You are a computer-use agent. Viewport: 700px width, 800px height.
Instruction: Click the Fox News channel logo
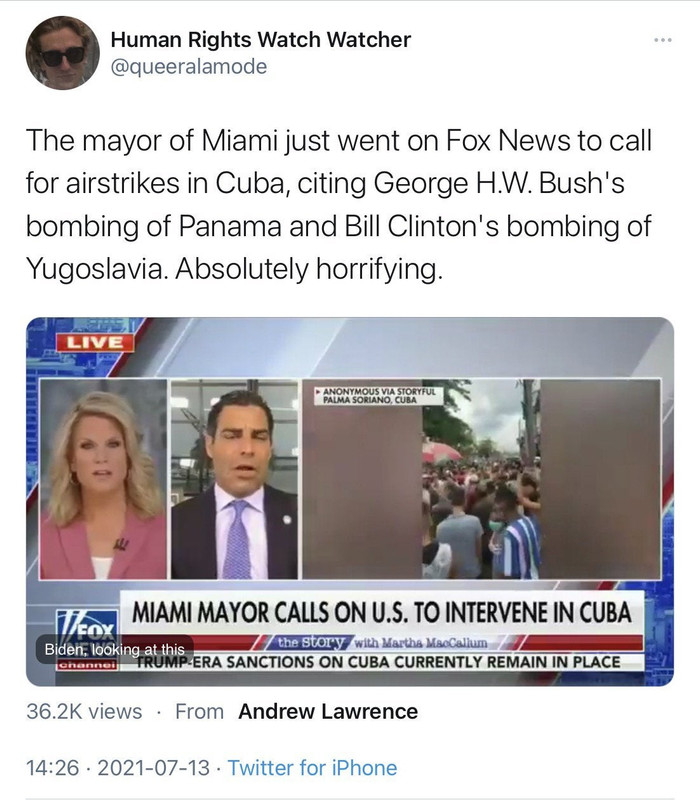click(x=86, y=640)
